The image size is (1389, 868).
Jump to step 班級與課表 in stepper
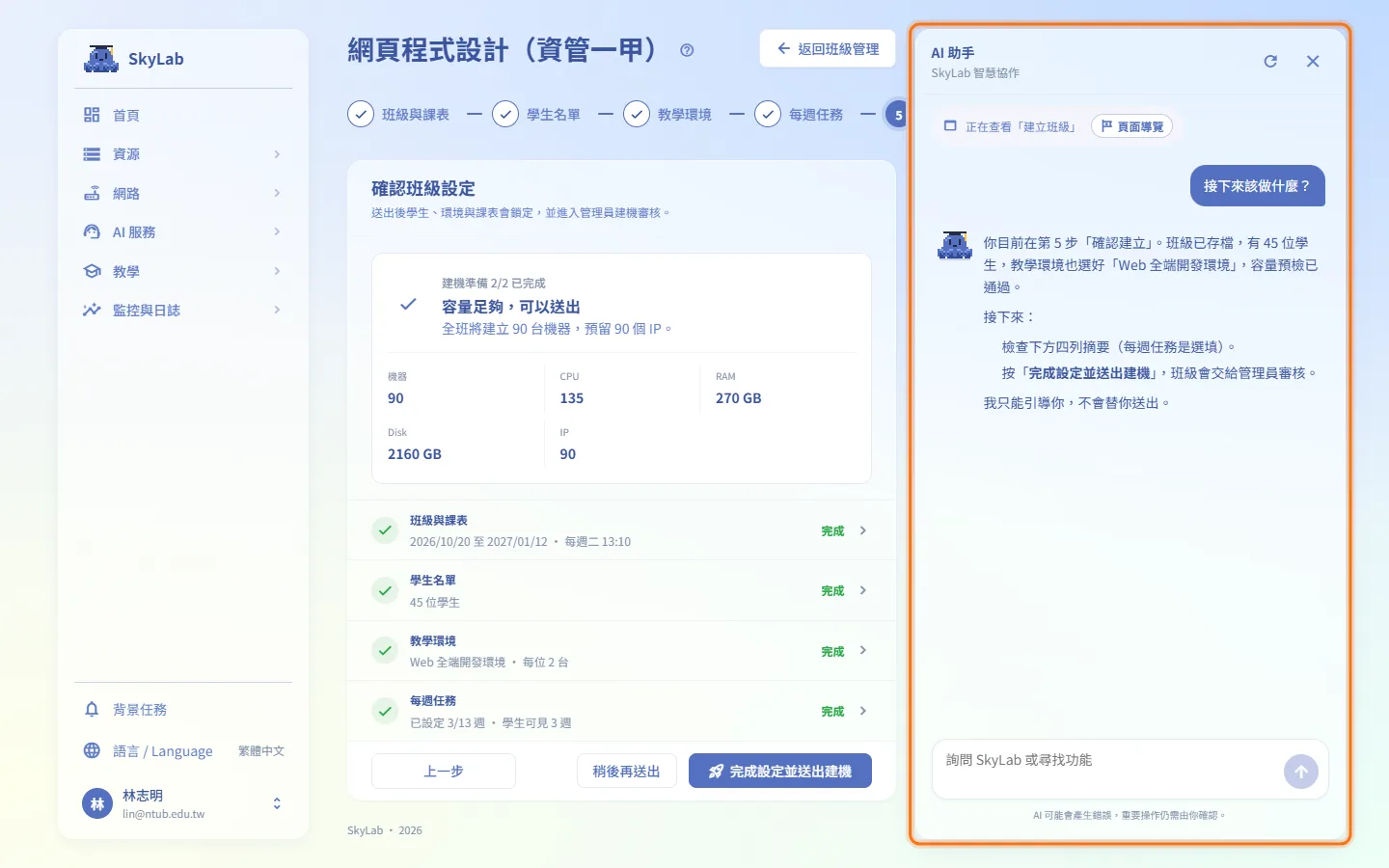(398, 115)
